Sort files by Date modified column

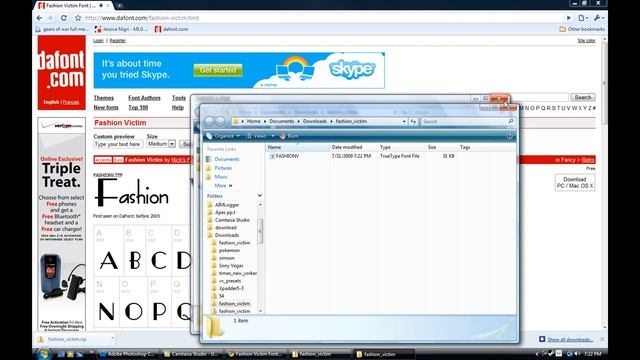tap(353, 147)
